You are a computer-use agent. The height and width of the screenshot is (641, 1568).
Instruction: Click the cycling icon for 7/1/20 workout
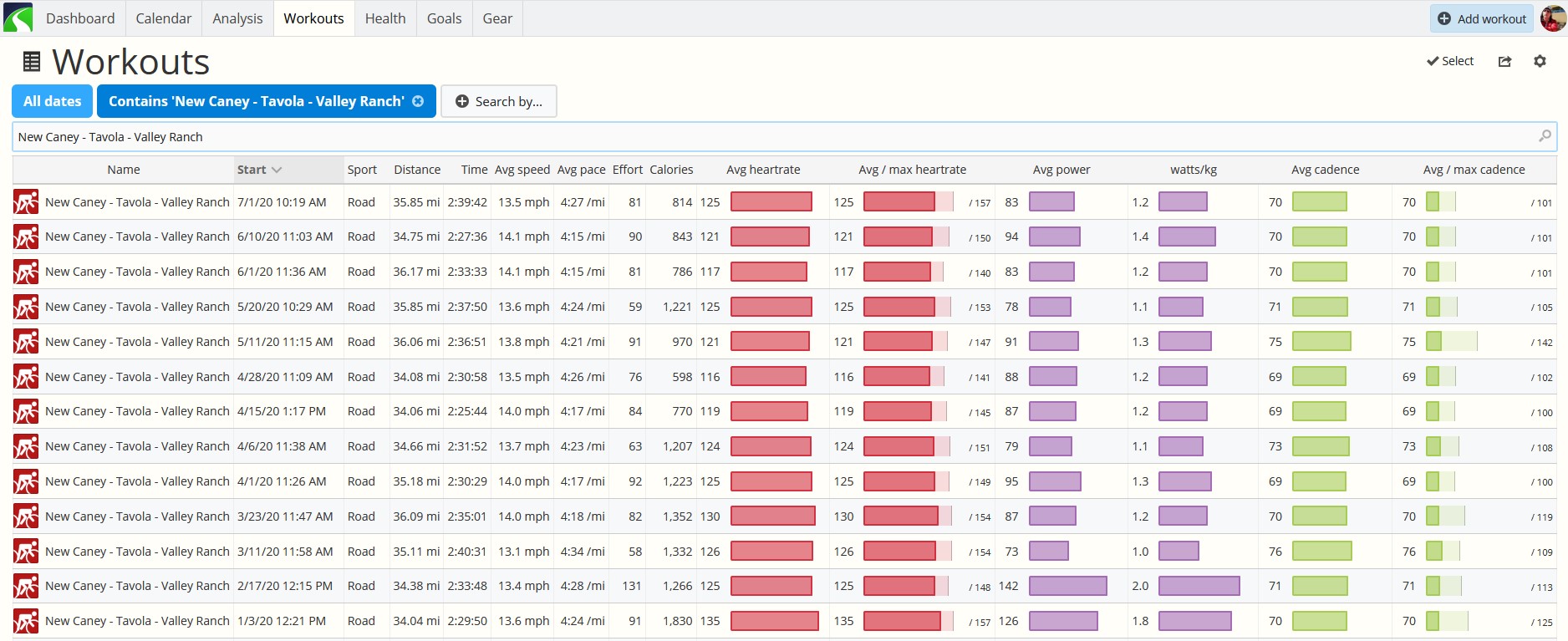(x=26, y=202)
